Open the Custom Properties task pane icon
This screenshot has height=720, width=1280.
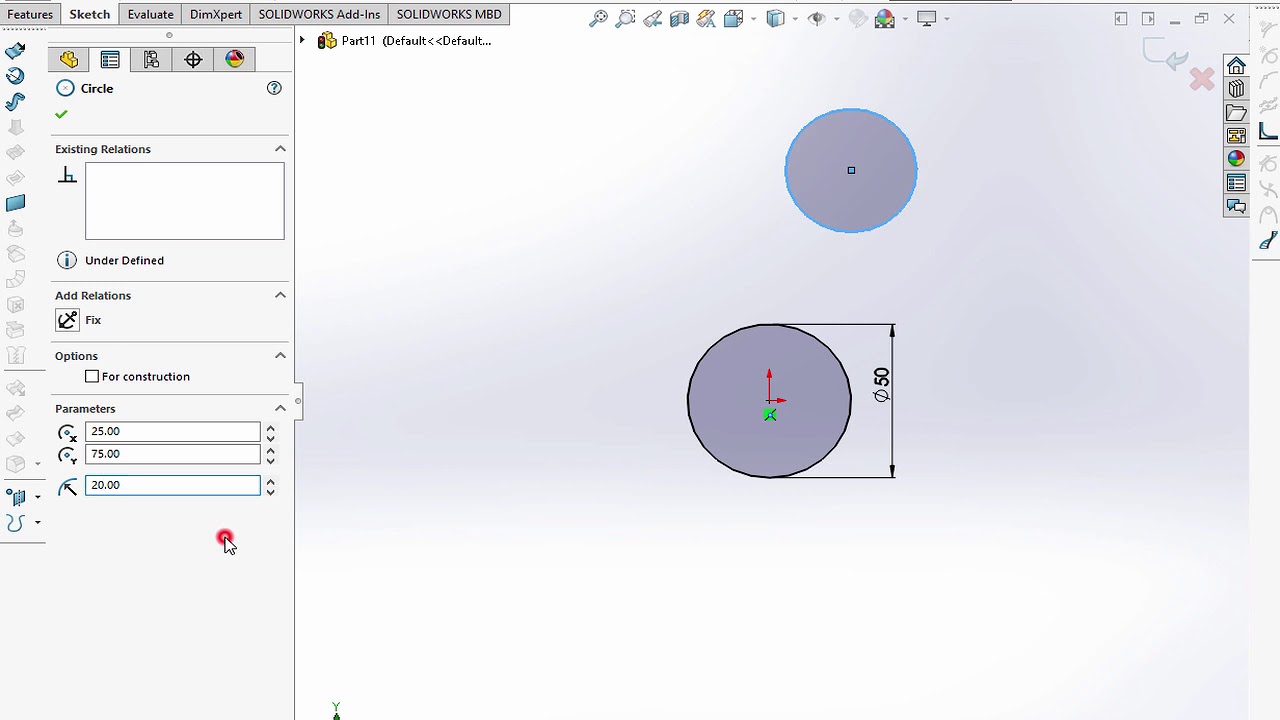pos(1236,183)
